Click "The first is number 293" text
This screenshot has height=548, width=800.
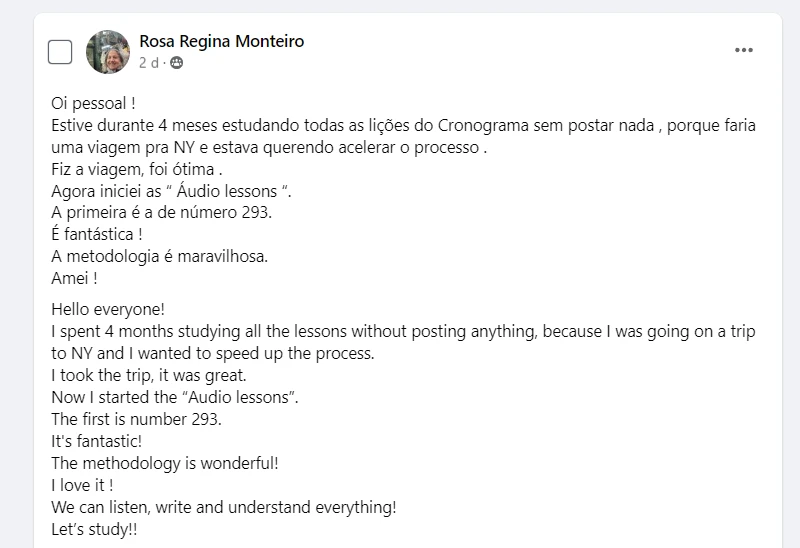[136, 419]
